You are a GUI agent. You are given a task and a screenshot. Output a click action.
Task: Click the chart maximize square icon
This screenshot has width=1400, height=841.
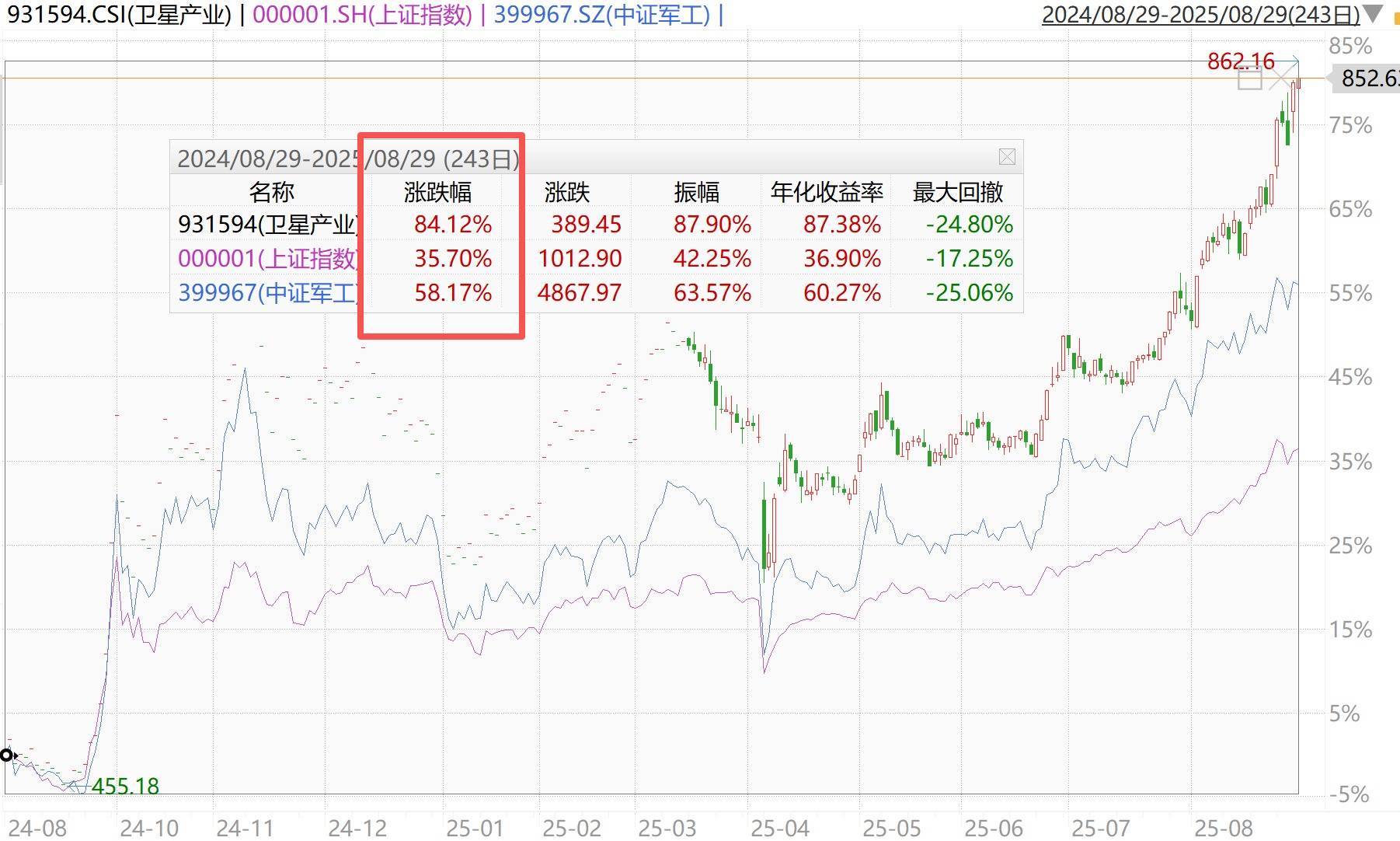tap(1249, 79)
